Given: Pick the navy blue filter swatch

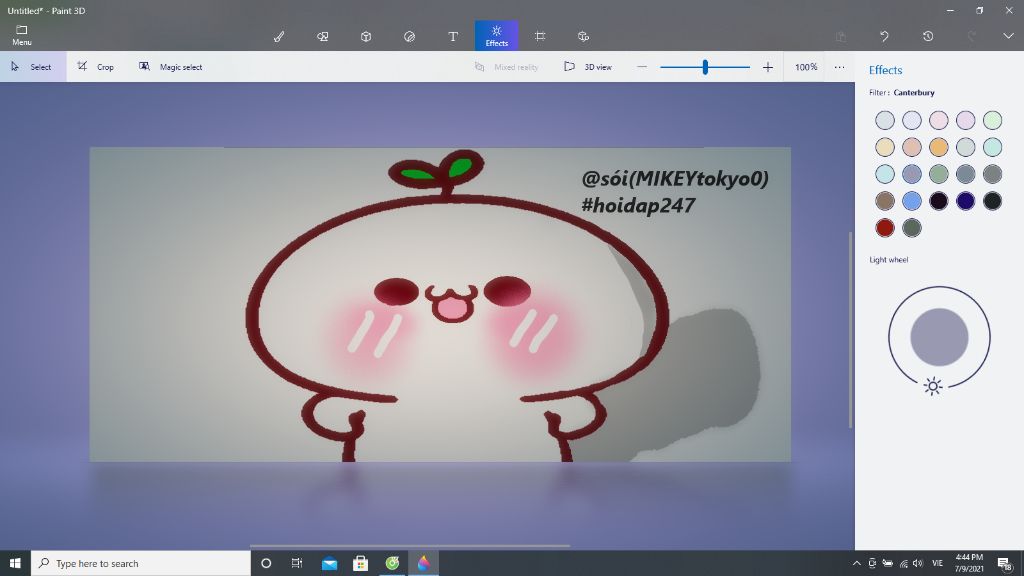Looking at the screenshot, I should tap(965, 200).
